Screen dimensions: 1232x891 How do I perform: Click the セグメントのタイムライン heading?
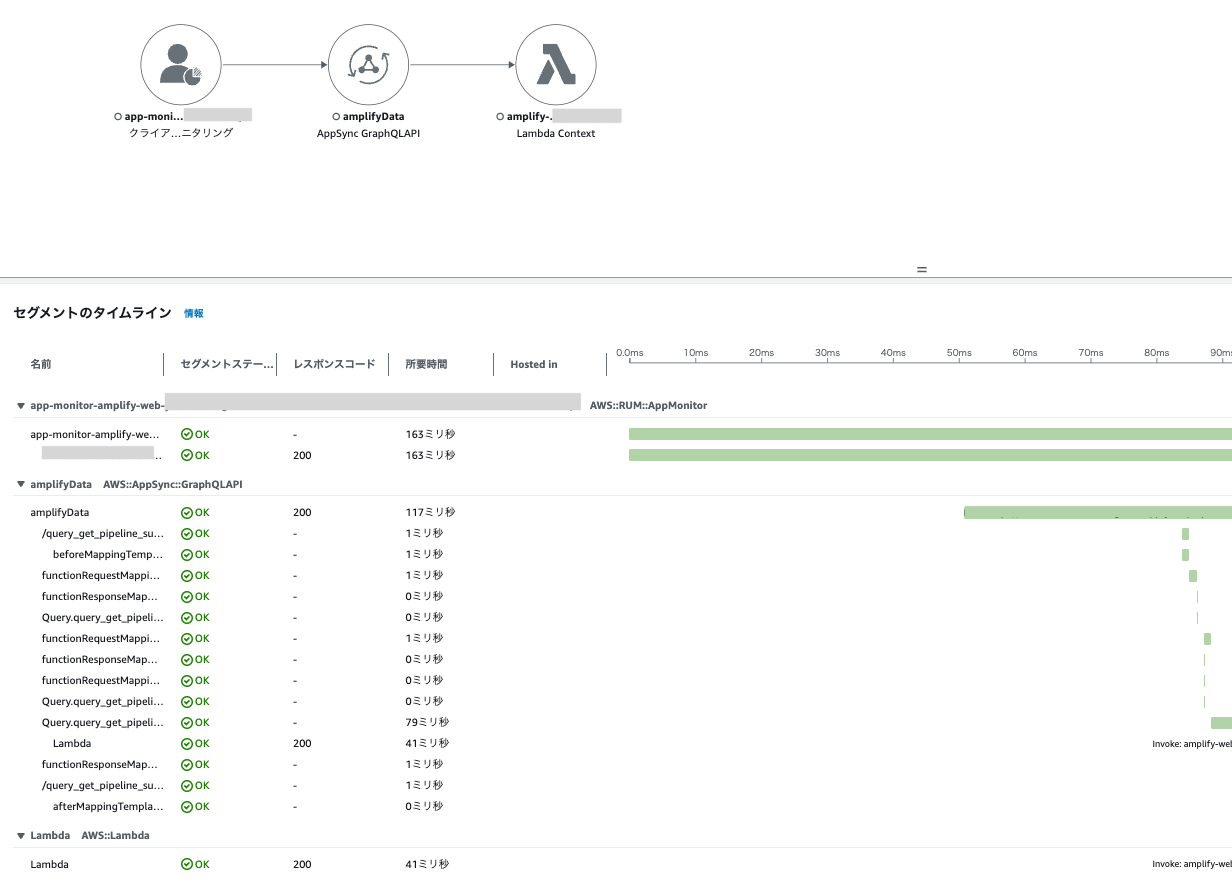pyautogui.click(x=92, y=313)
